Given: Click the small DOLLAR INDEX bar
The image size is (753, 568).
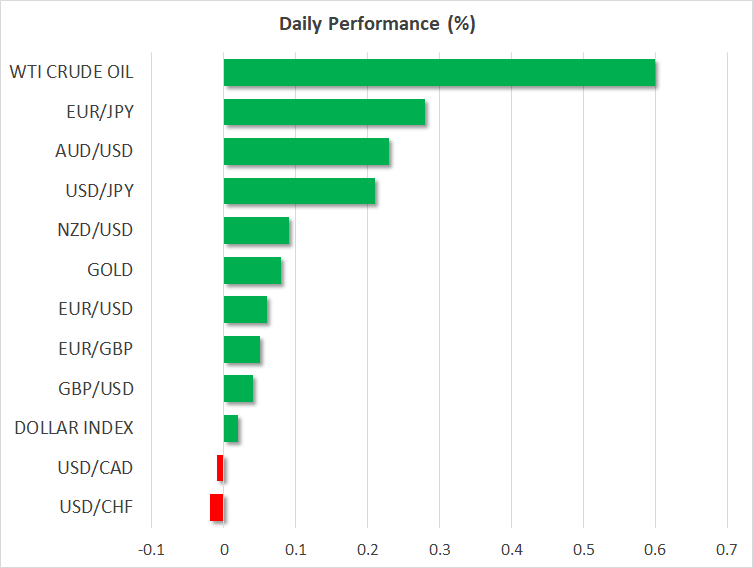Looking at the screenshot, I should click(x=231, y=428).
